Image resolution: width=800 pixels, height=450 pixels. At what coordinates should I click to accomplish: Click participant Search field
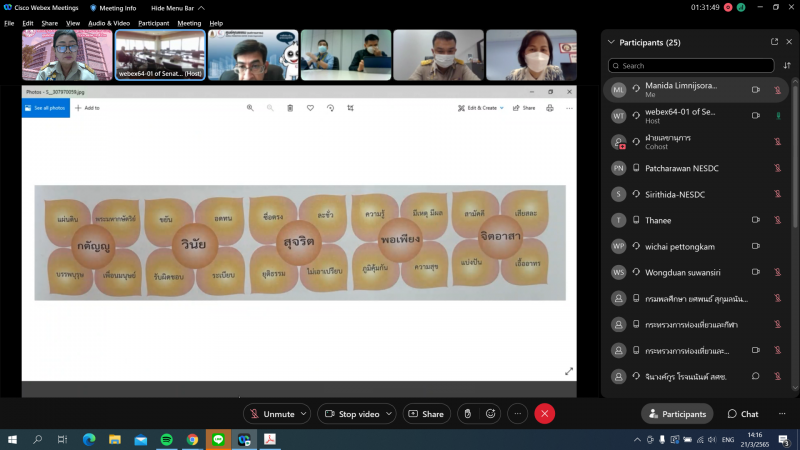691,65
